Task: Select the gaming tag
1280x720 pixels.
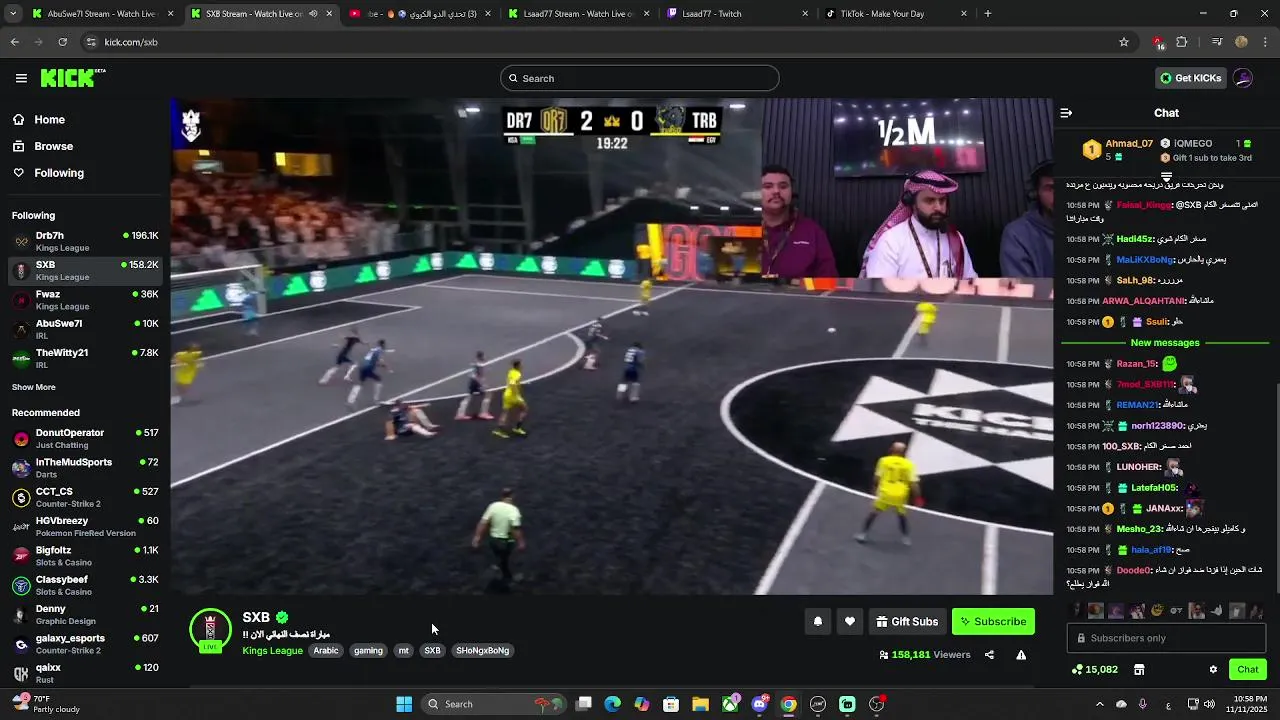Action: point(368,650)
